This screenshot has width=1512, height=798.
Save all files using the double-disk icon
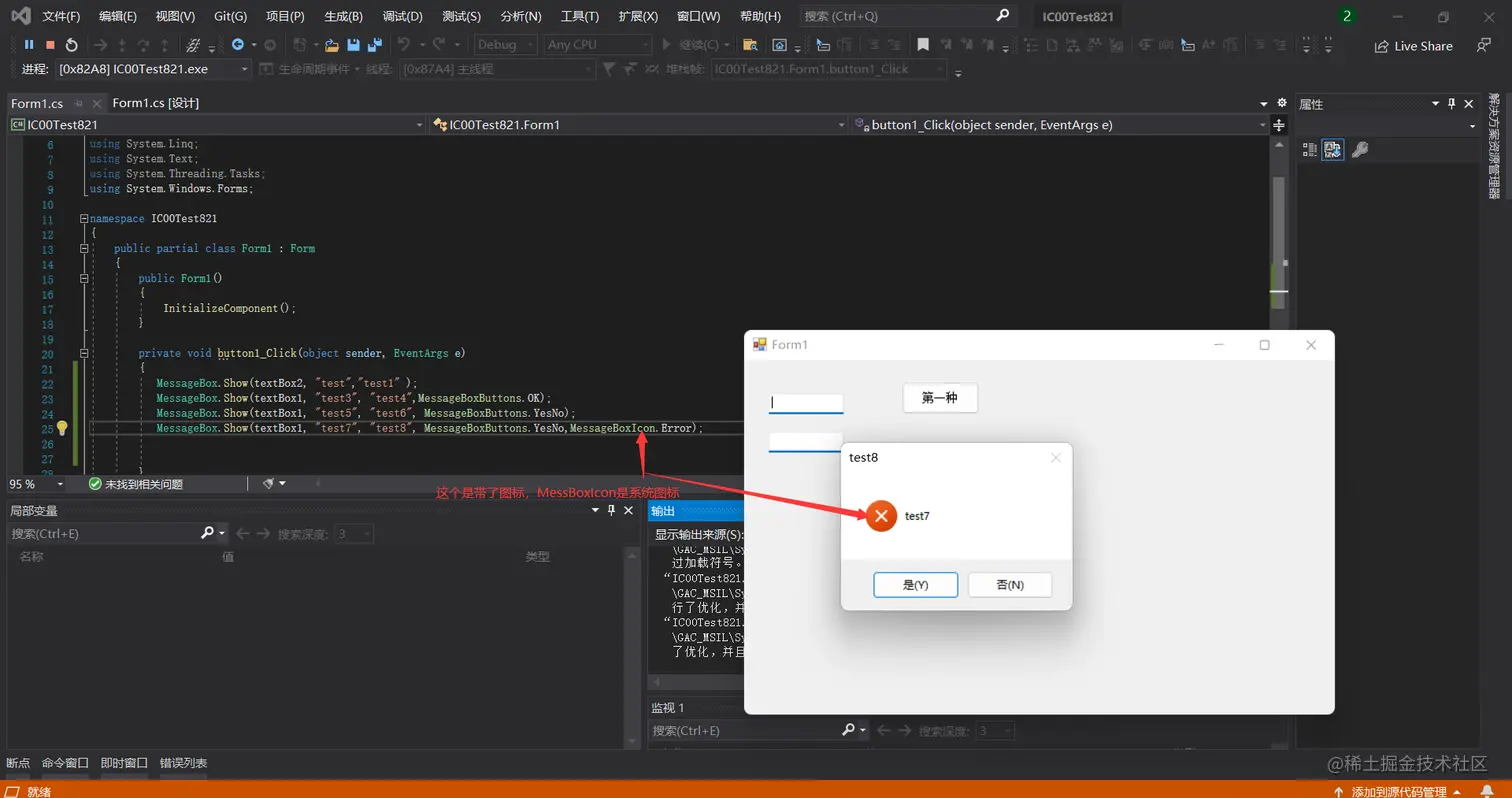coord(375,45)
